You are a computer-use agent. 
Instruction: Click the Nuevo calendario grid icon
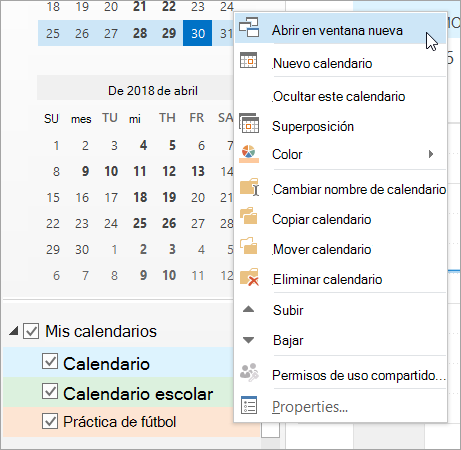coord(249,60)
